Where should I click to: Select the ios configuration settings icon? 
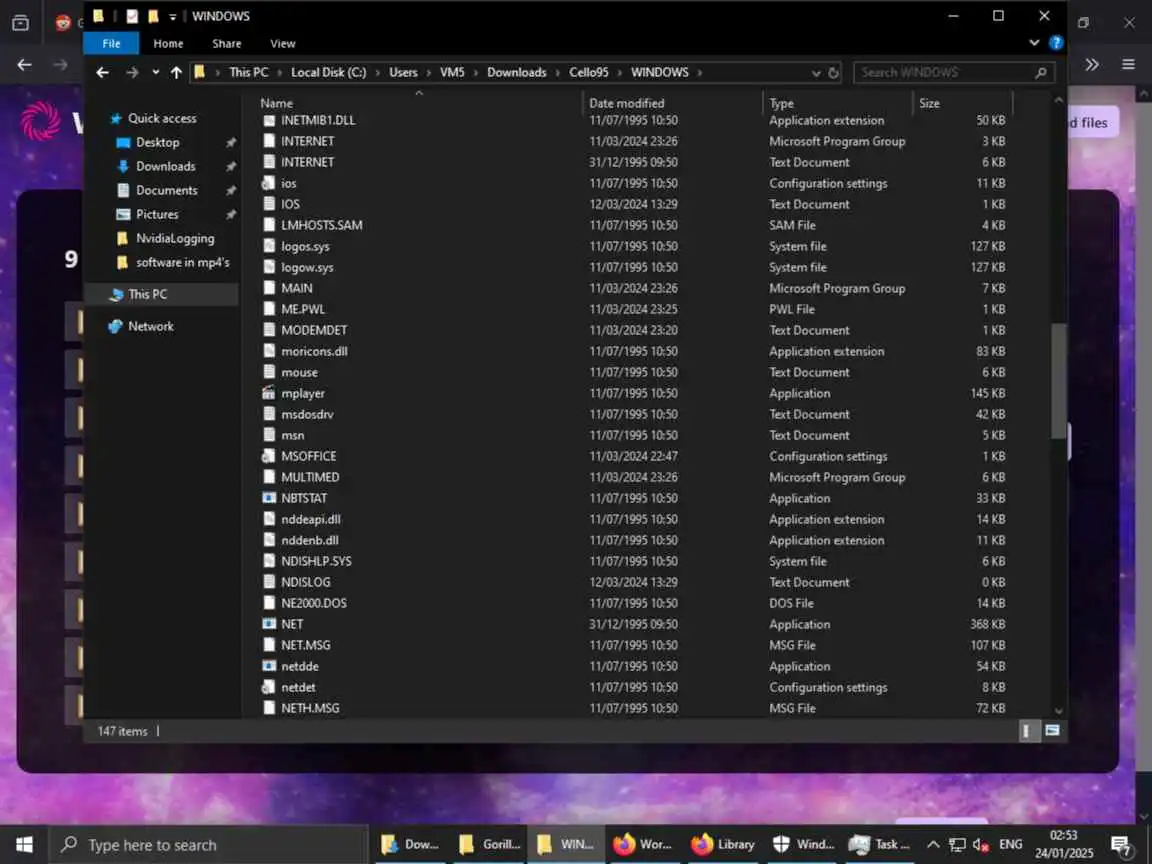coord(269,183)
